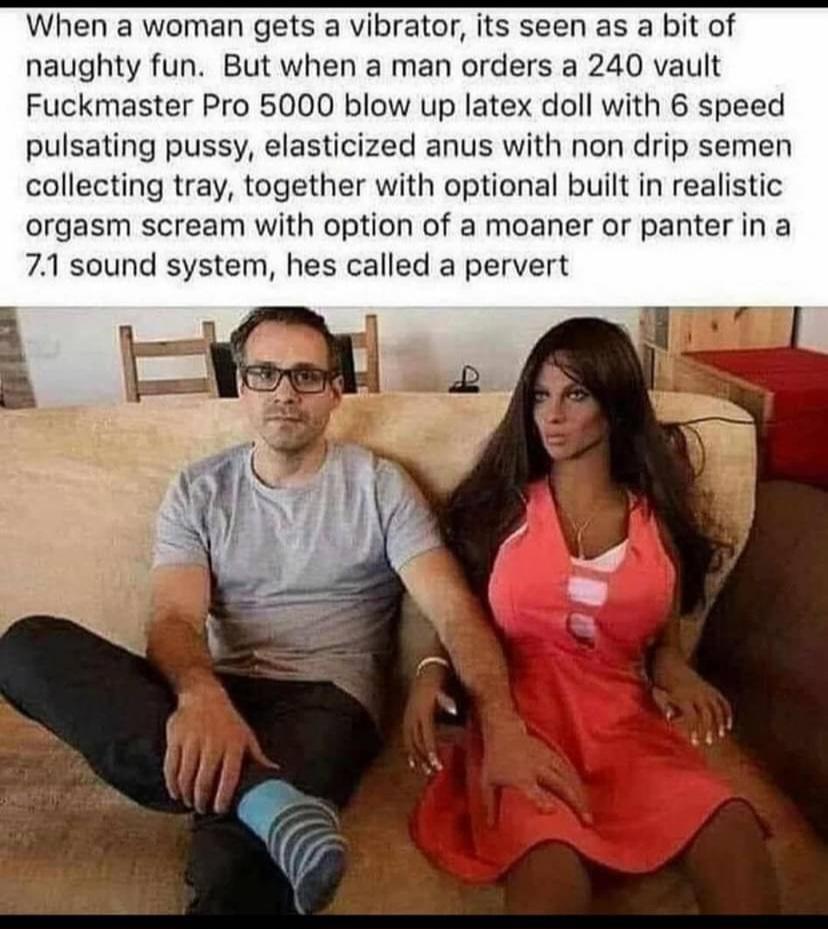Click the gold bracelet on the wrist
Screen dimensions: 828x929
(x=431, y=665)
